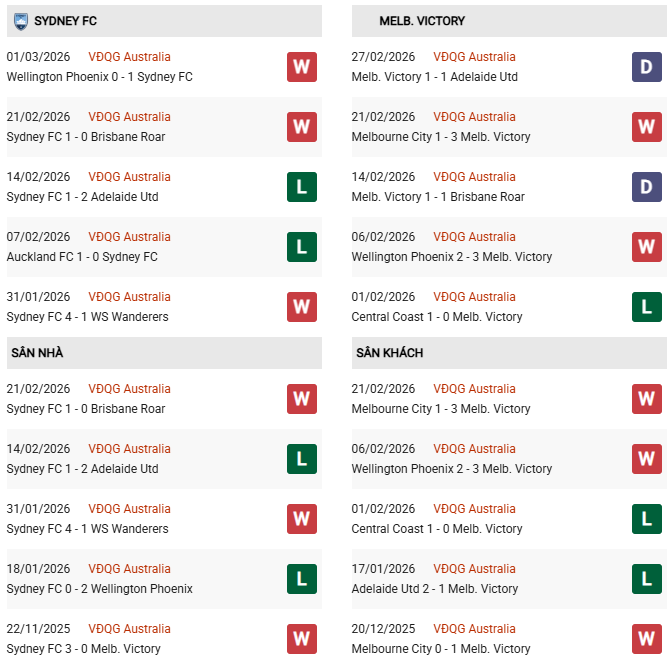Open VĐQG Australia link for 27/02/2026 match
Screen dimensions: 672x664
(x=474, y=57)
